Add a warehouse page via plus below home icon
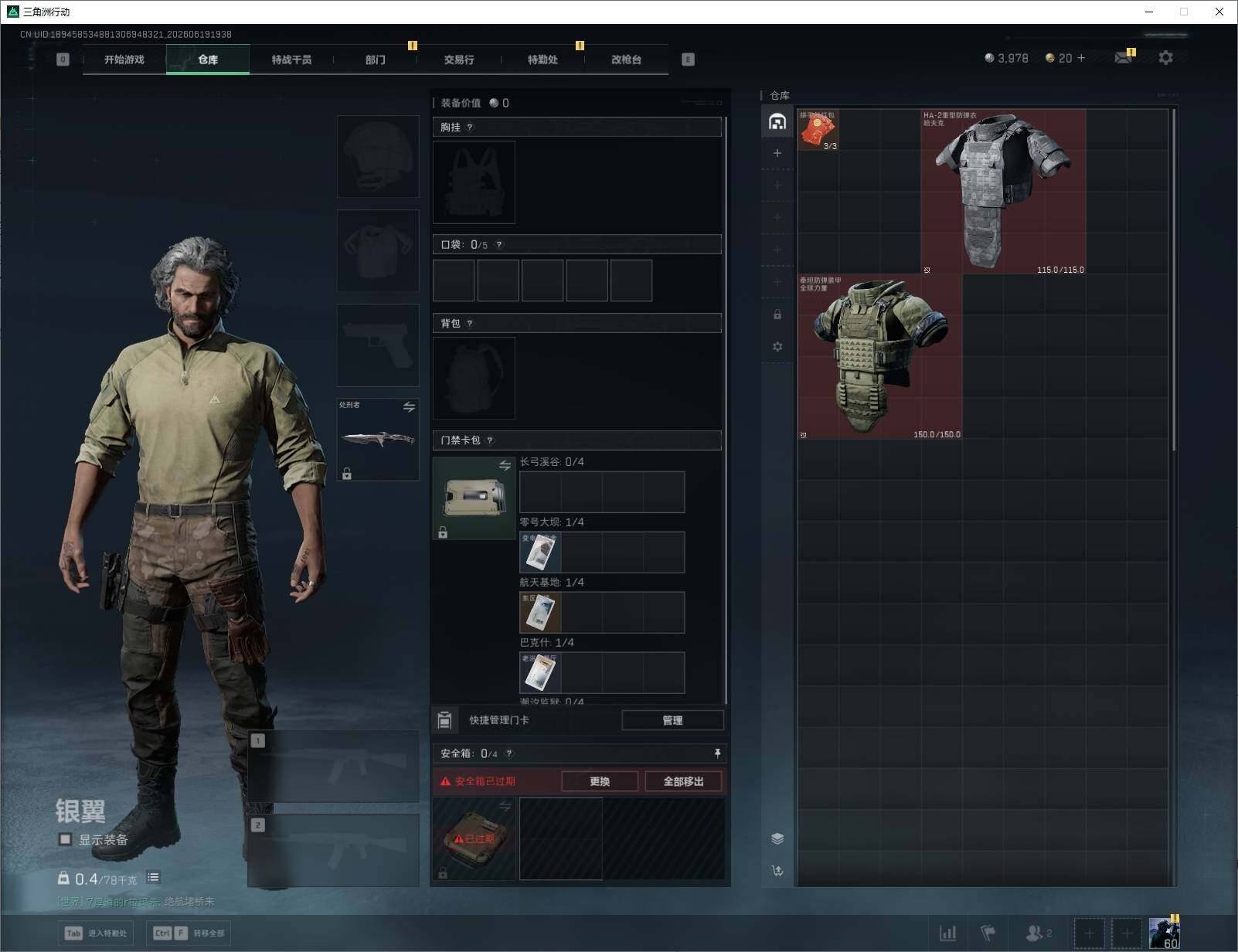This screenshot has height=952, width=1238. [777, 153]
